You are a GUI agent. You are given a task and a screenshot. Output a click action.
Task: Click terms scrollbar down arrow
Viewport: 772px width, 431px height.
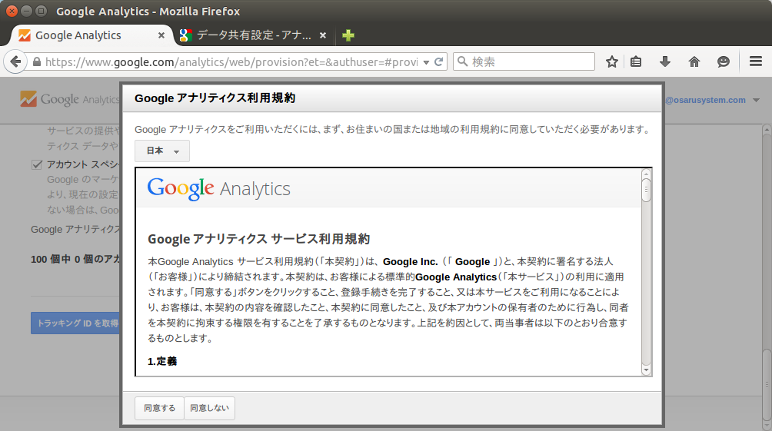pos(646,370)
